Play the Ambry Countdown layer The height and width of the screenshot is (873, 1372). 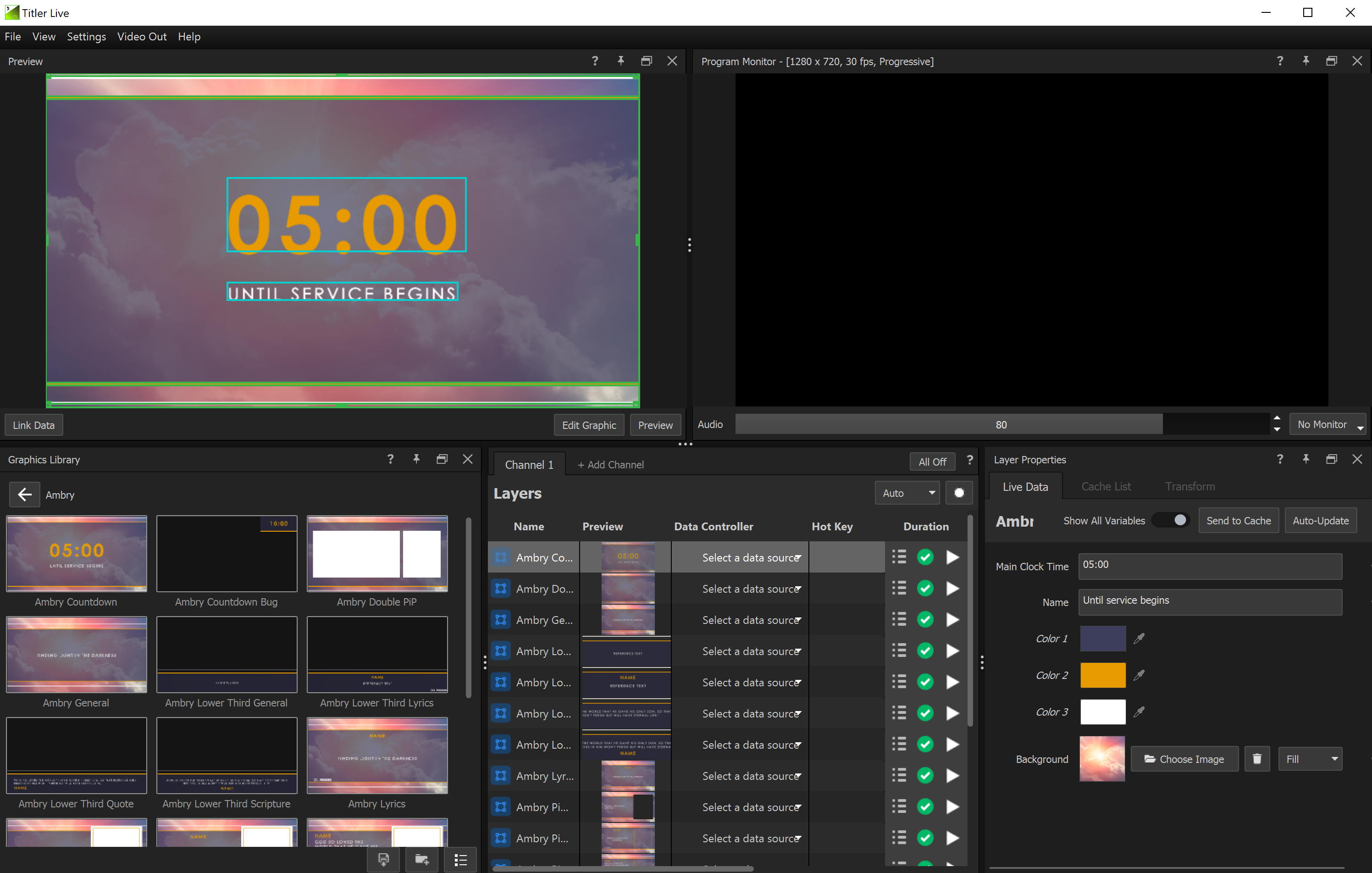(x=952, y=557)
